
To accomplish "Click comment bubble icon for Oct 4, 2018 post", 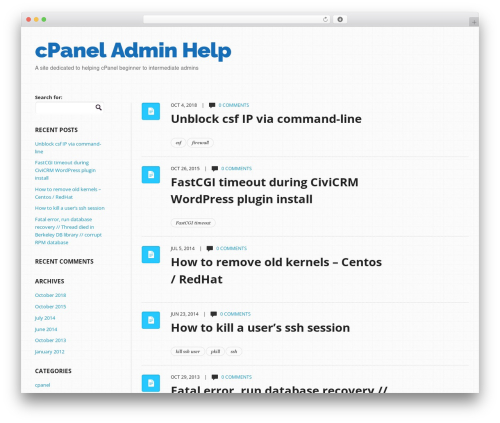I will [212, 105].
